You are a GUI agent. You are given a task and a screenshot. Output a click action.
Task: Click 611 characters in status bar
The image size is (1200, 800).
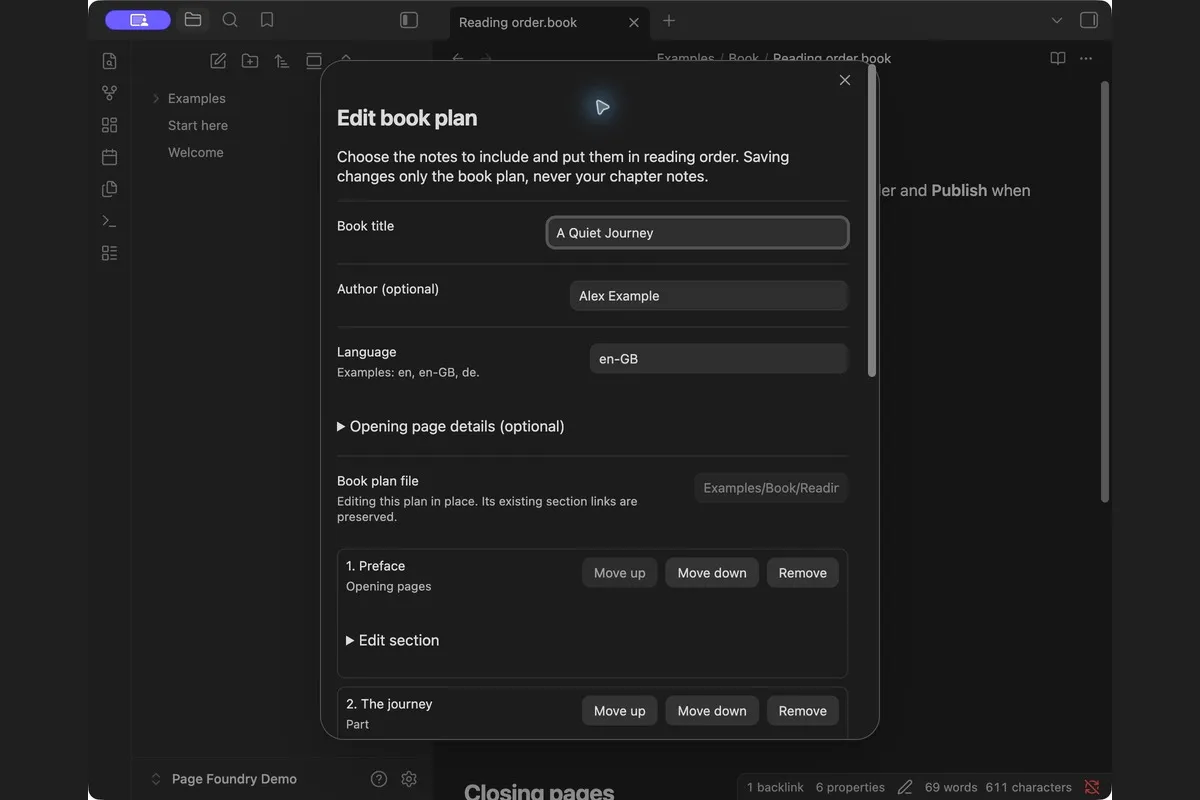(x=1028, y=787)
